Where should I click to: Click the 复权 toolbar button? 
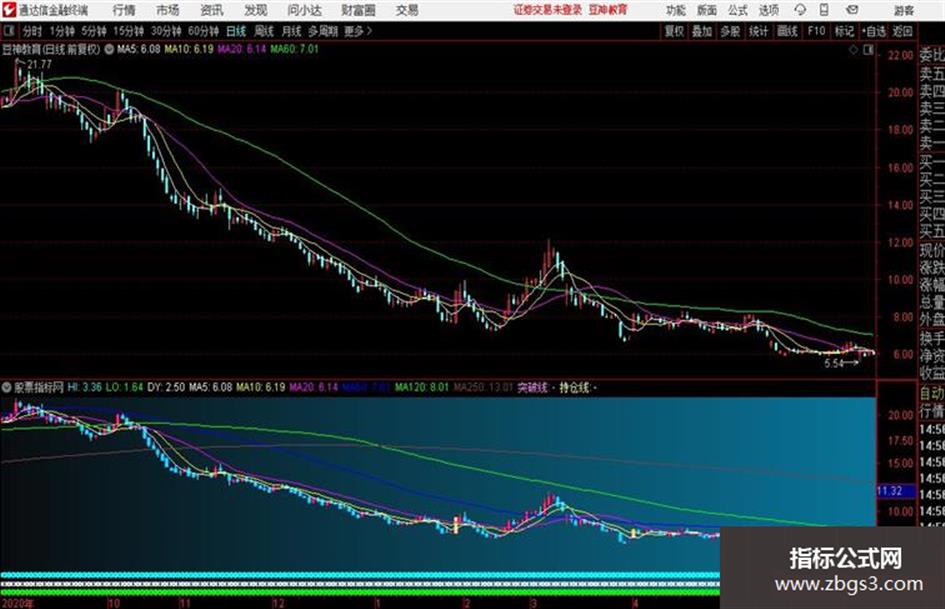point(674,31)
